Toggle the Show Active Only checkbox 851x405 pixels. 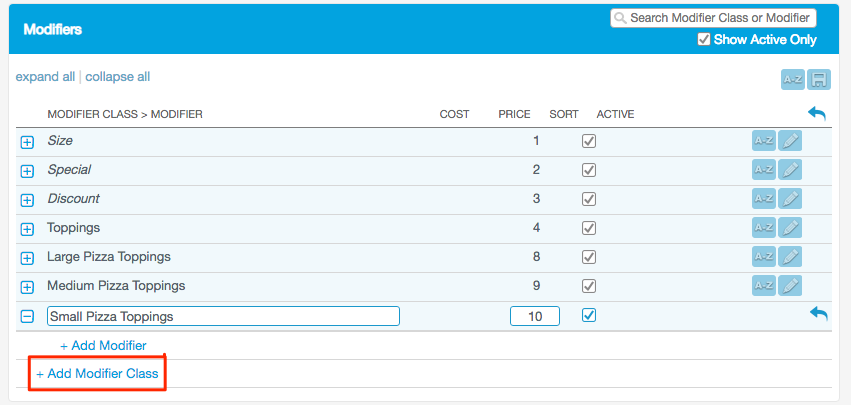[704, 40]
